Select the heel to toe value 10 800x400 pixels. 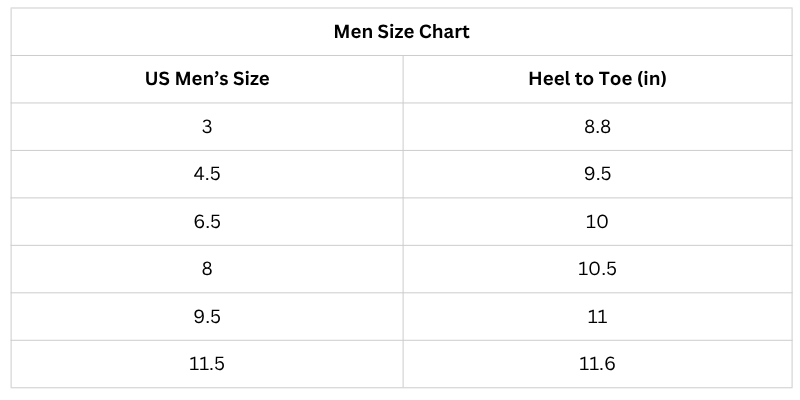point(597,222)
